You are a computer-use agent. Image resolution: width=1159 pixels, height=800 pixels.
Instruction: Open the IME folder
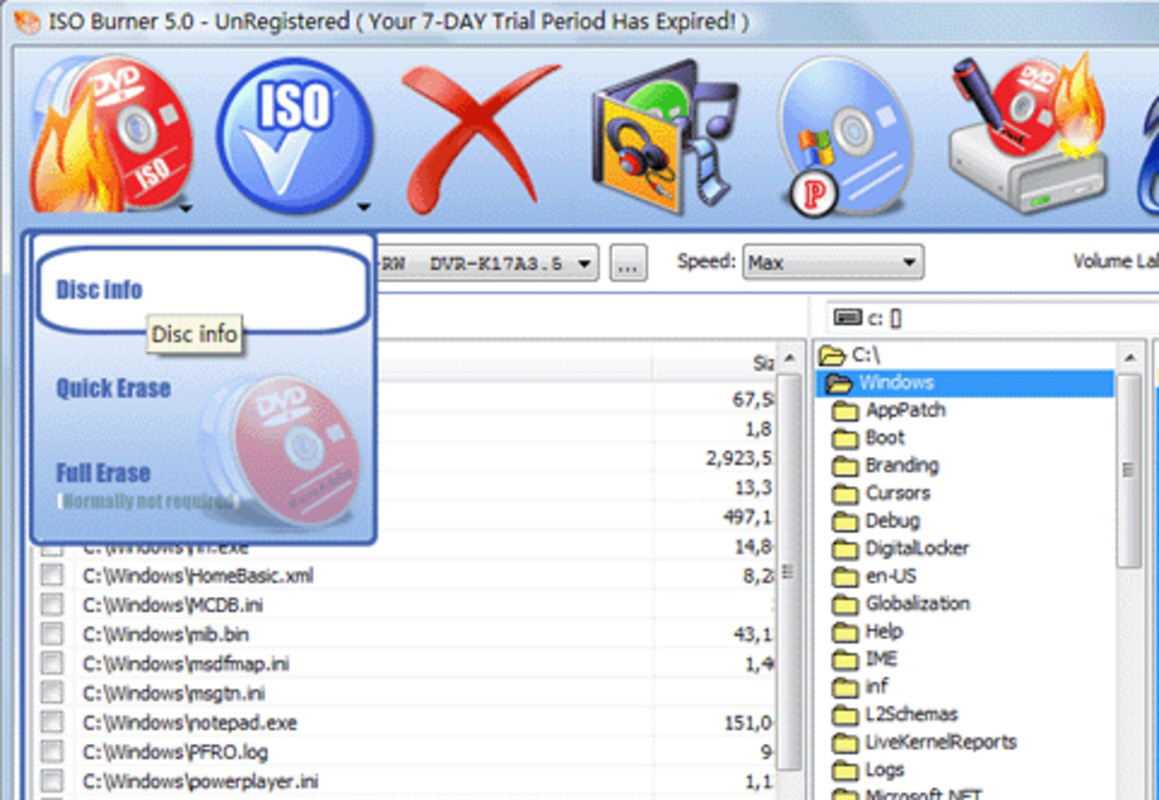click(x=864, y=659)
